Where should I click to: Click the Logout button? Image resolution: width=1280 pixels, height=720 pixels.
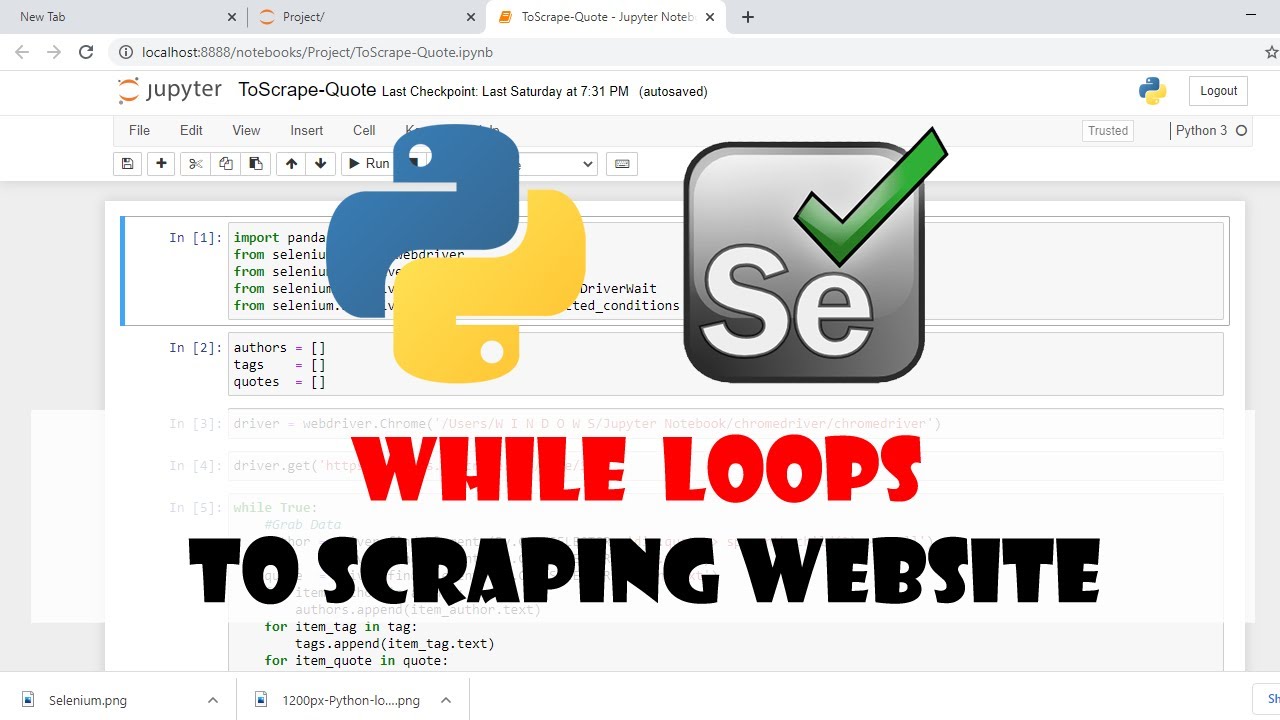pos(1218,91)
